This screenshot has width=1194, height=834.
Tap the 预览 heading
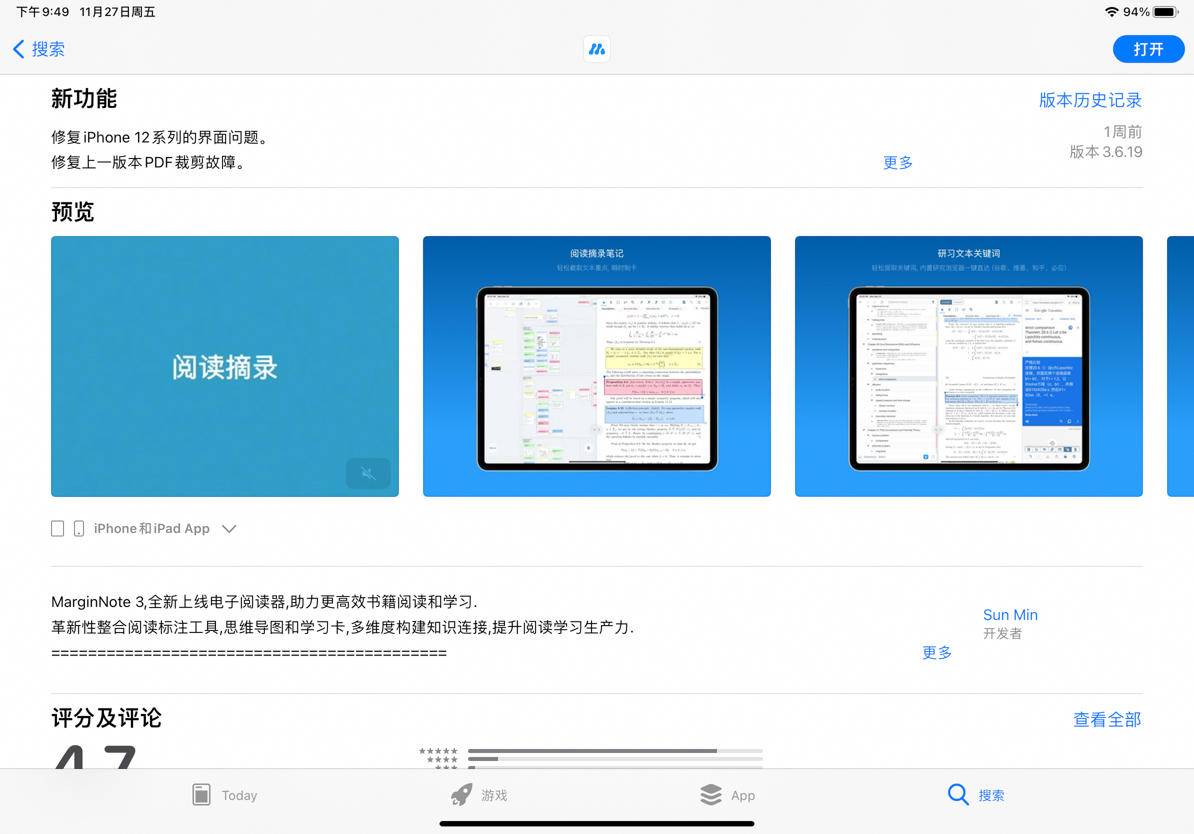pos(72,212)
